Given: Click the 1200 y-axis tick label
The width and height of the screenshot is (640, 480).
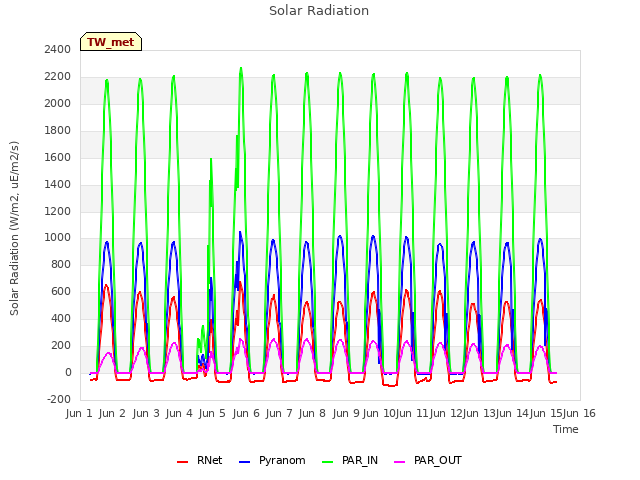Looking at the screenshot, I should 58,211.
